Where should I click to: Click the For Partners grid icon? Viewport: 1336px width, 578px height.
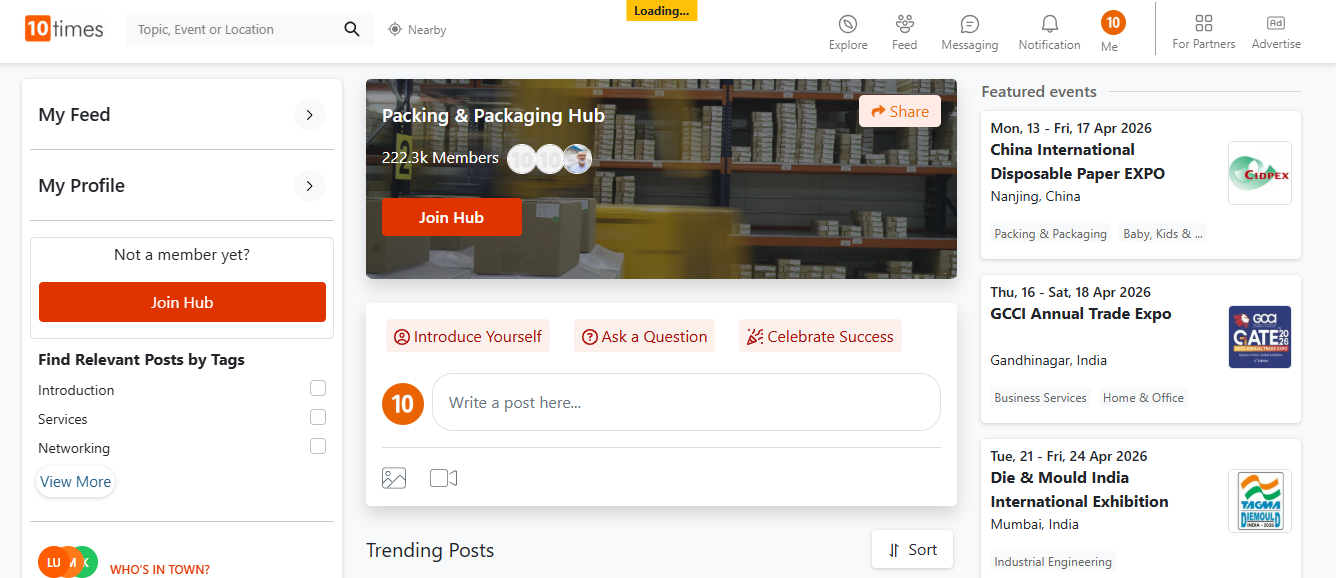point(1203,24)
